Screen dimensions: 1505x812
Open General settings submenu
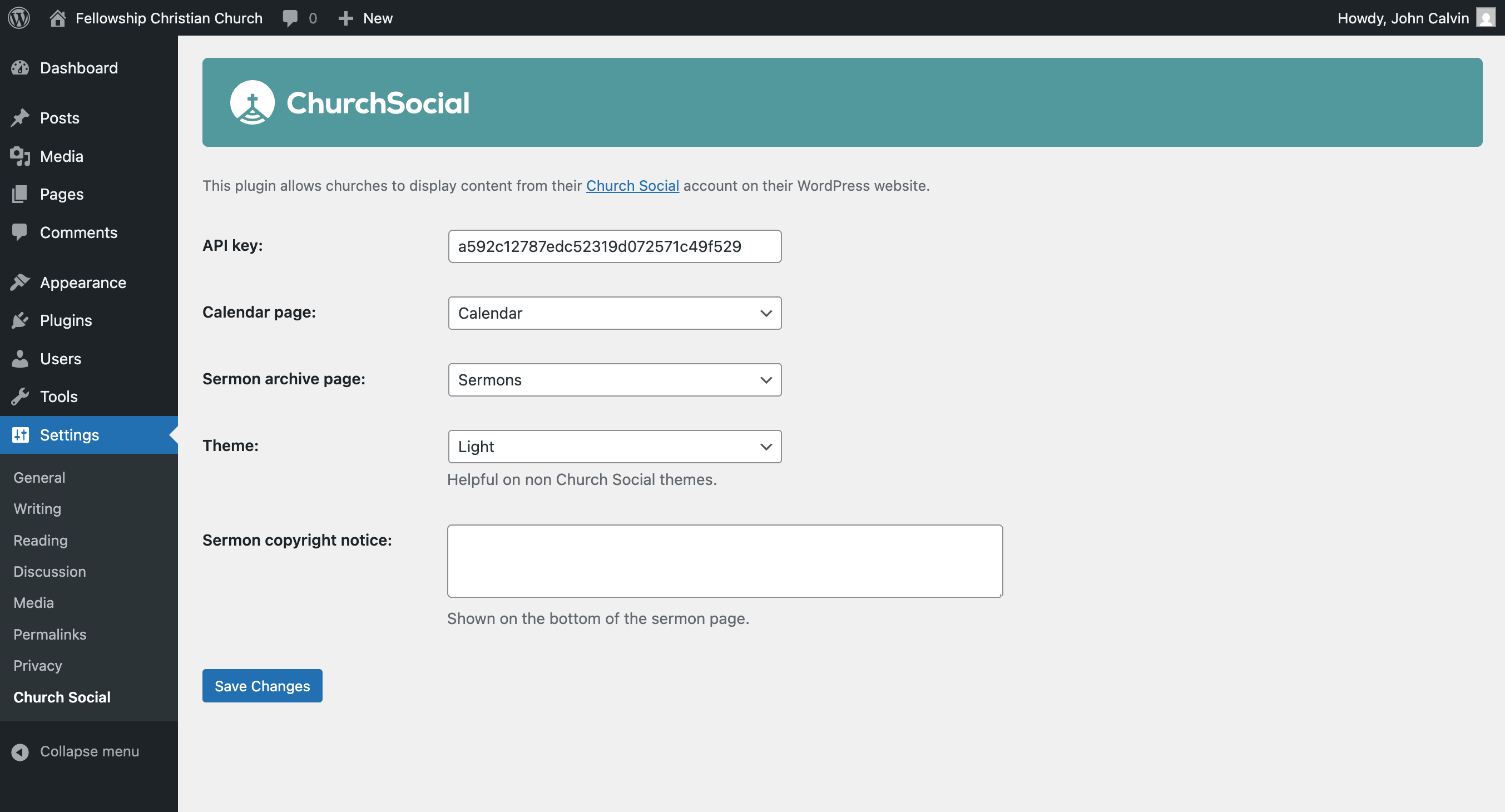pos(39,477)
